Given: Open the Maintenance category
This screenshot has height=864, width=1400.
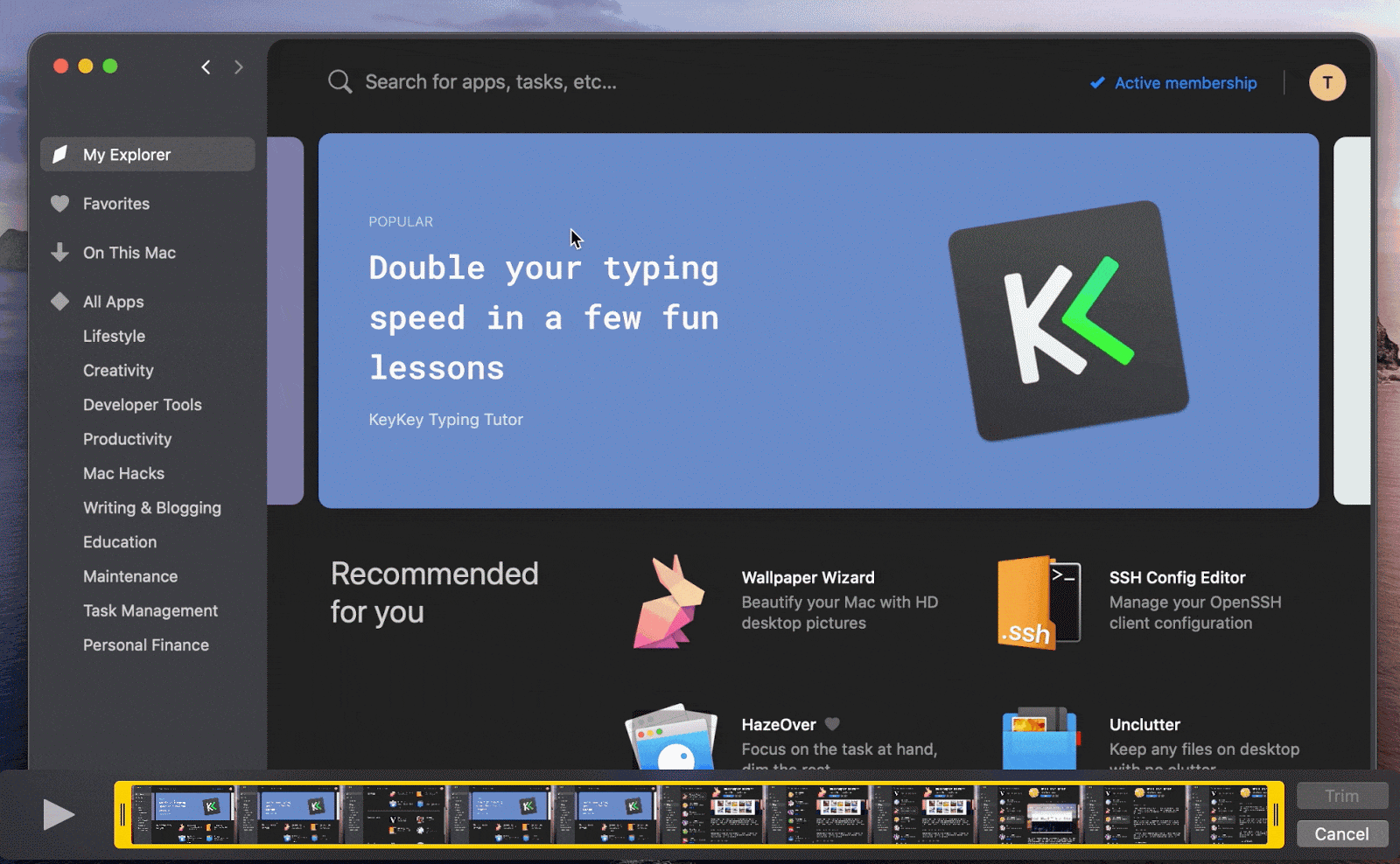Looking at the screenshot, I should 130,576.
